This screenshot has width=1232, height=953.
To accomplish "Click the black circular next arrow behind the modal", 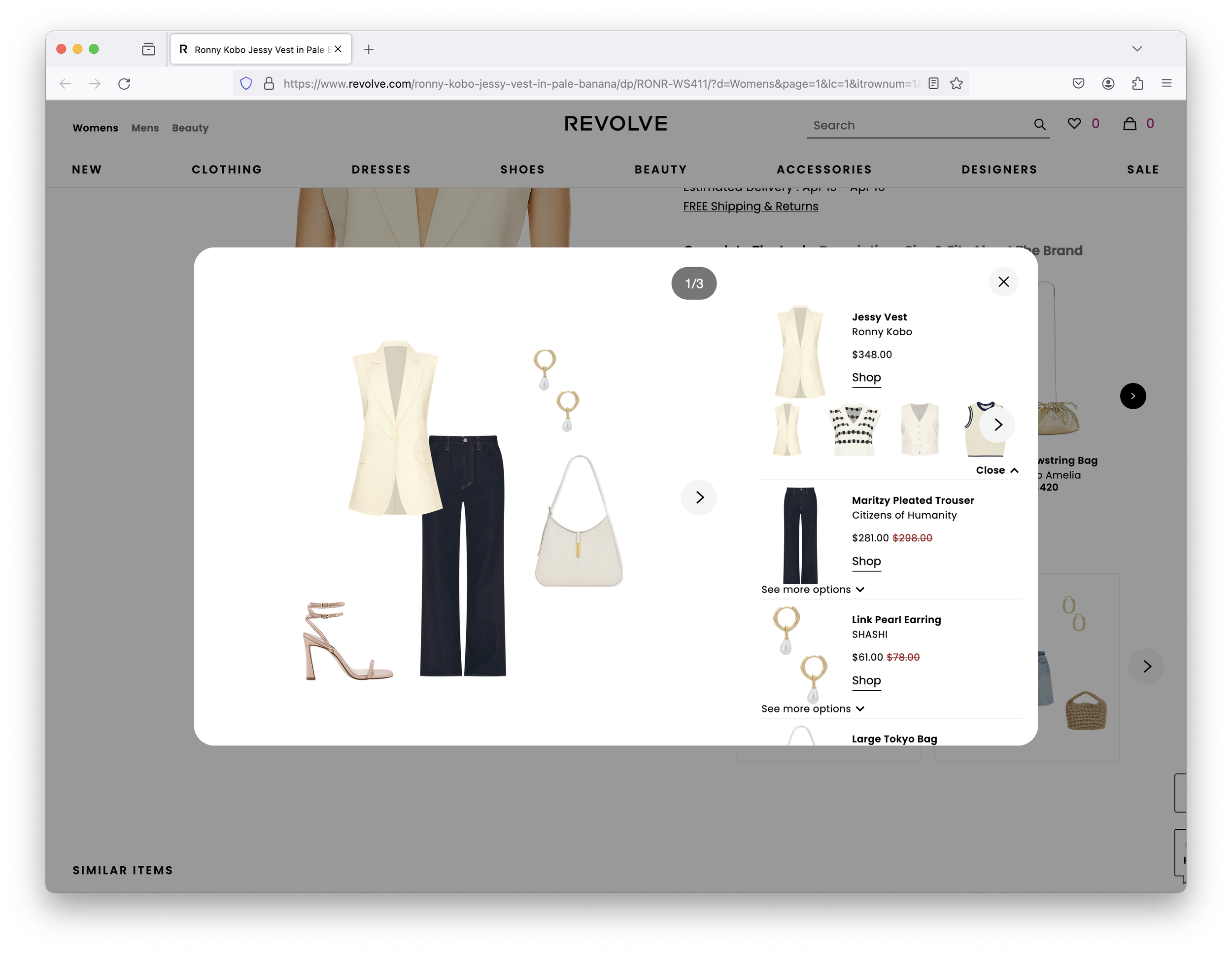I will click(1132, 396).
